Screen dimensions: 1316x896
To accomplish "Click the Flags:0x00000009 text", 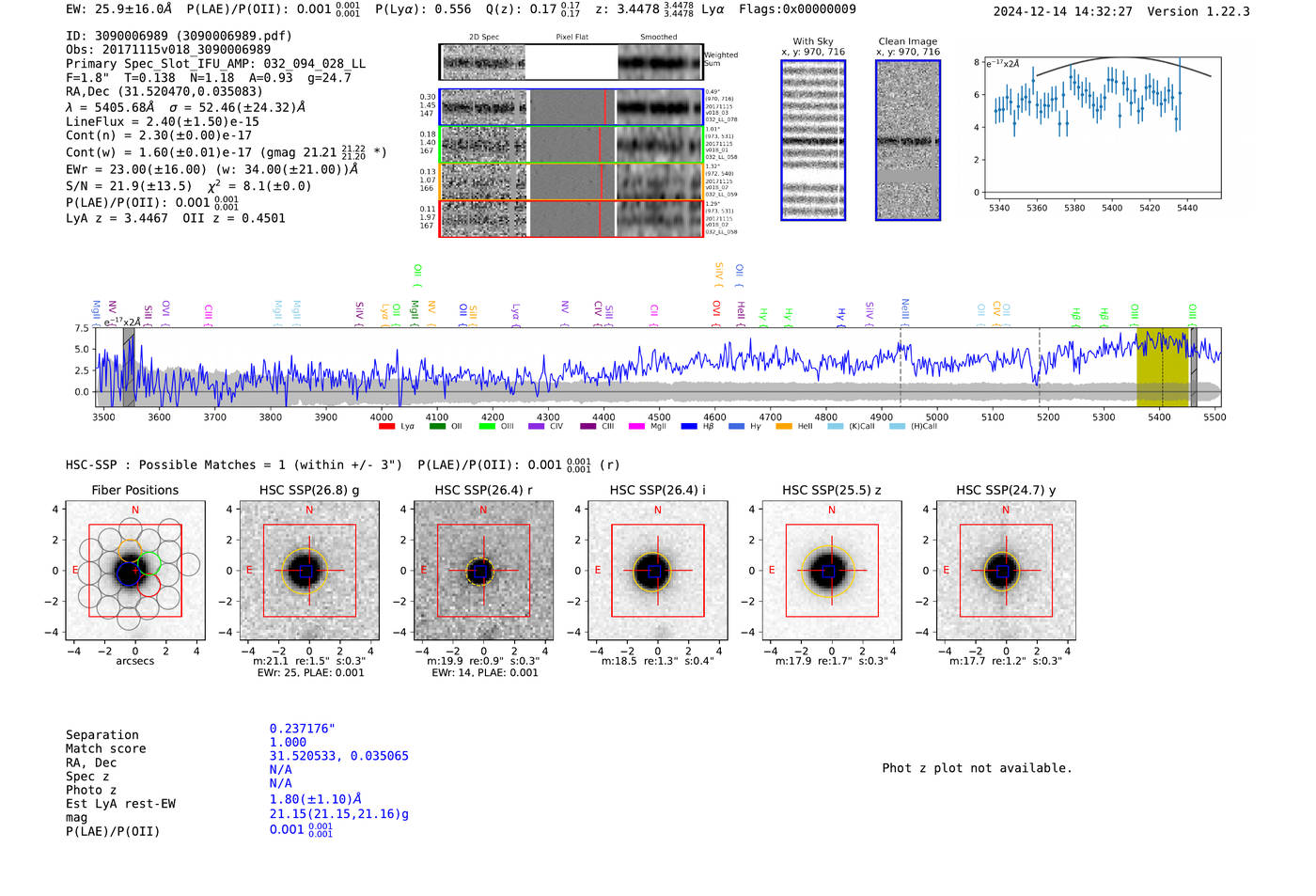I will click(797, 9).
